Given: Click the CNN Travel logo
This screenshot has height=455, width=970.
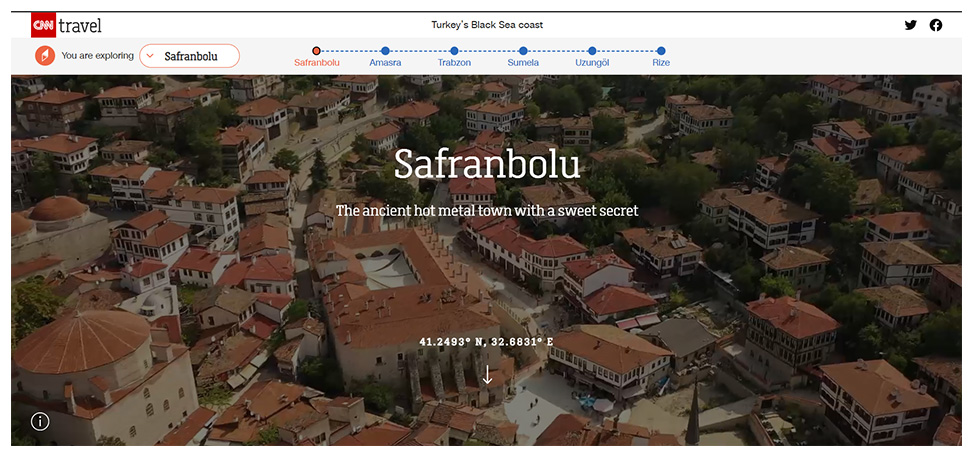Looking at the screenshot, I should click(x=66, y=25).
